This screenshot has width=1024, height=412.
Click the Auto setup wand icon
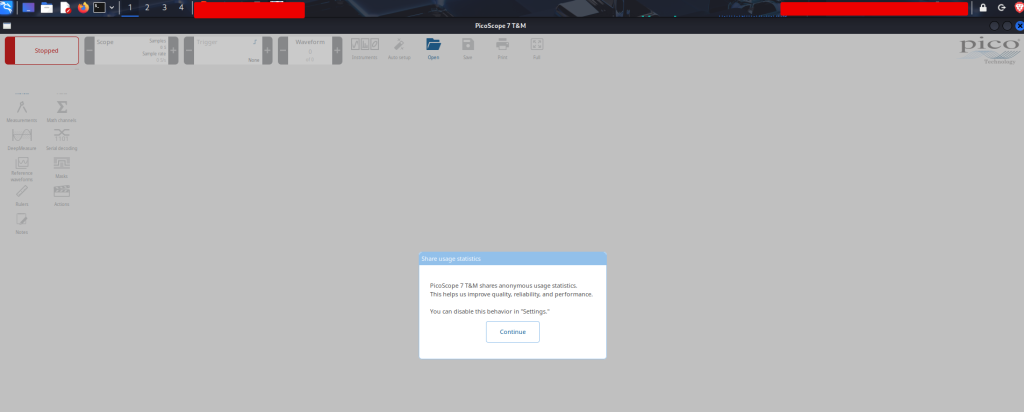(x=398, y=48)
